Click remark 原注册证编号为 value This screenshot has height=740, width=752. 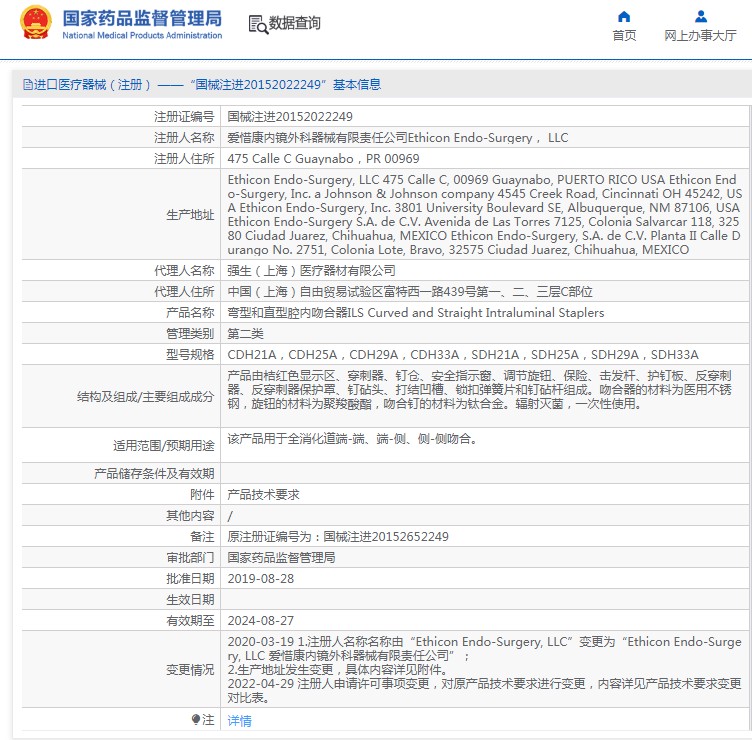pyautogui.click(x=338, y=537)
